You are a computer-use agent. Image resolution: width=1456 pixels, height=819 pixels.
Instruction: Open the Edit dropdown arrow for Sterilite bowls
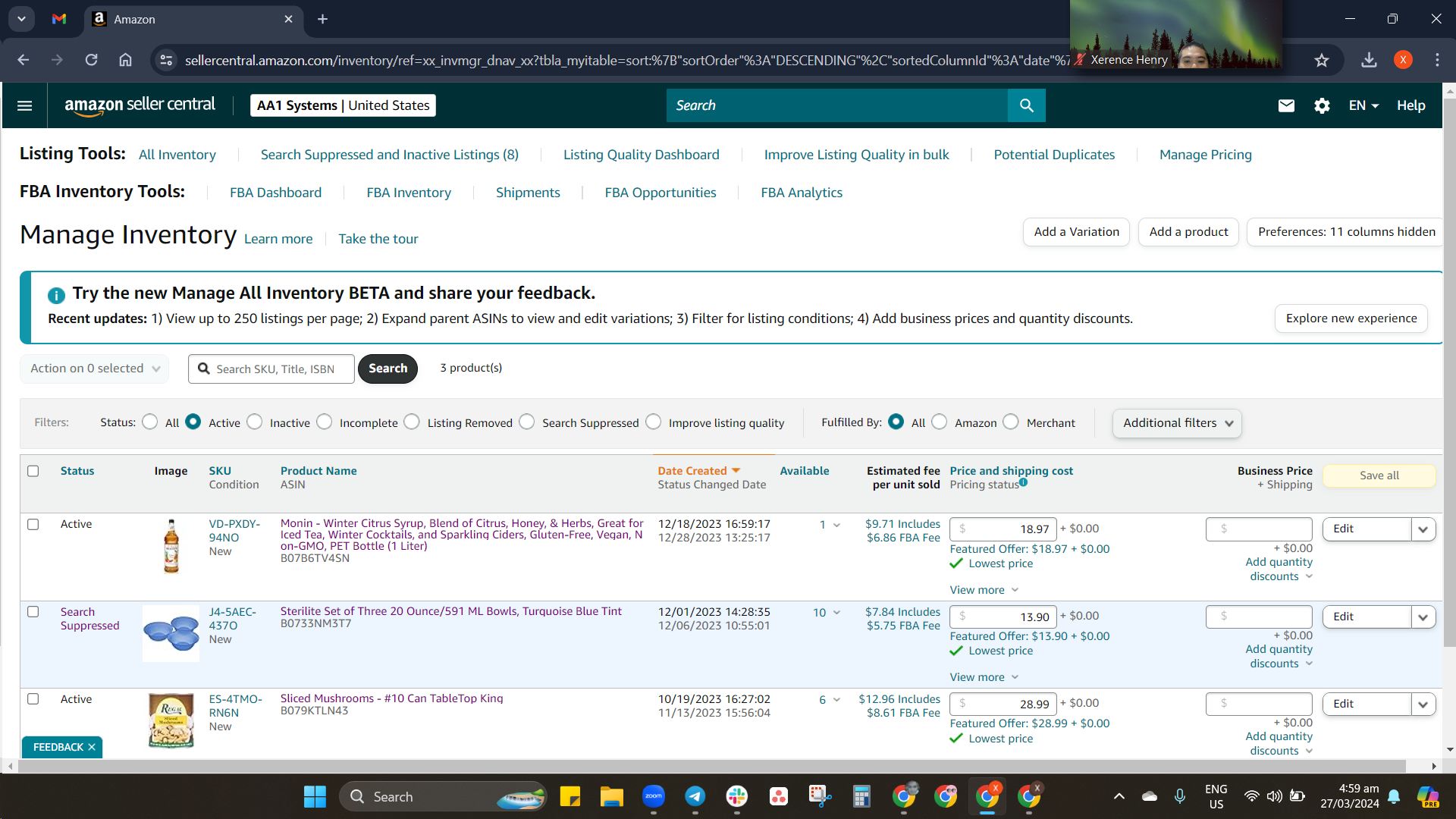point(1423,617)
